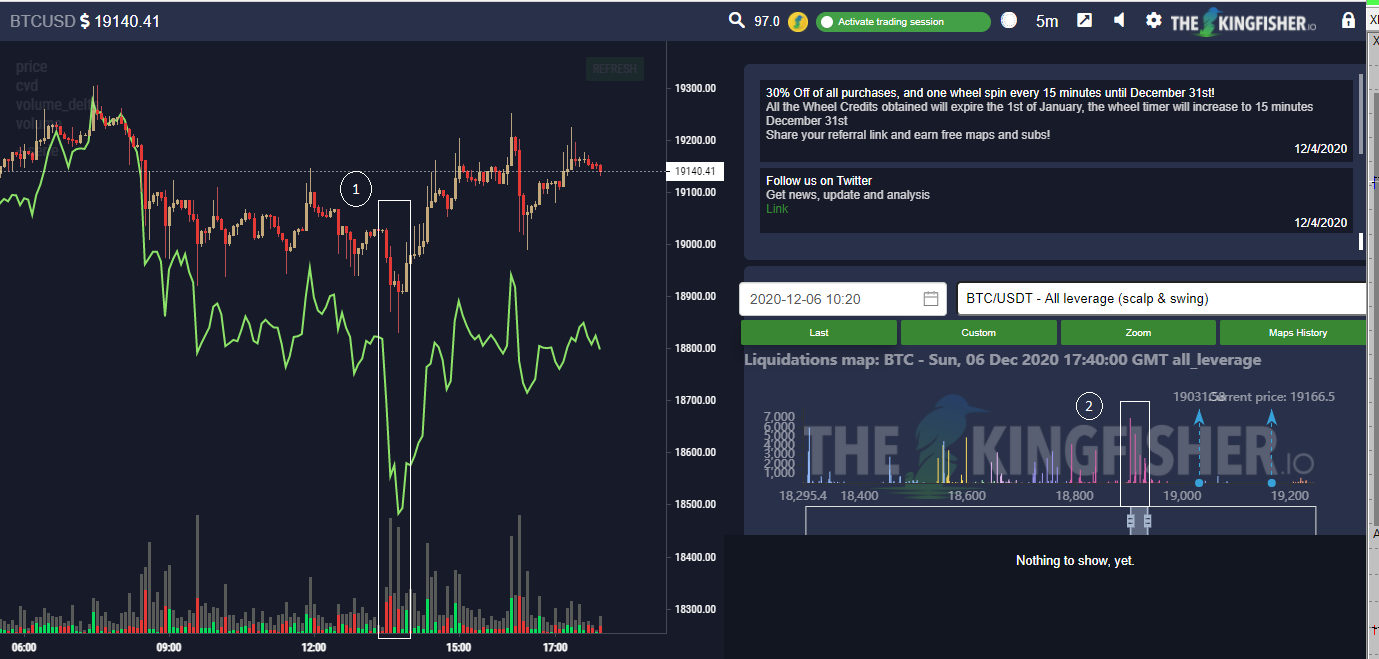Click the Activate trading session button
Image resolution: width=1379 pixels, height=659 pixels.
(902, 20)
